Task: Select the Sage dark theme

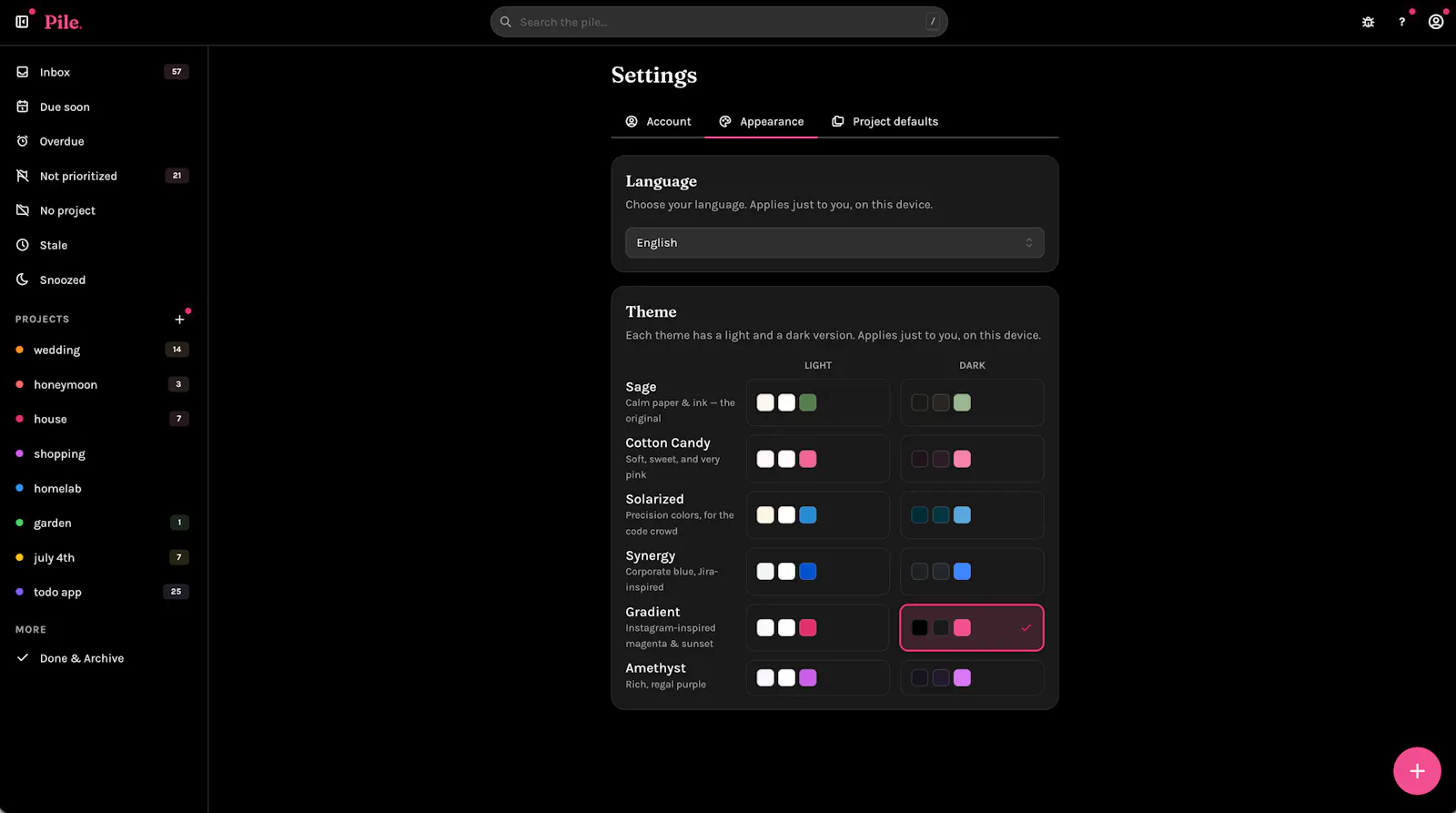Action: (972, 402)
